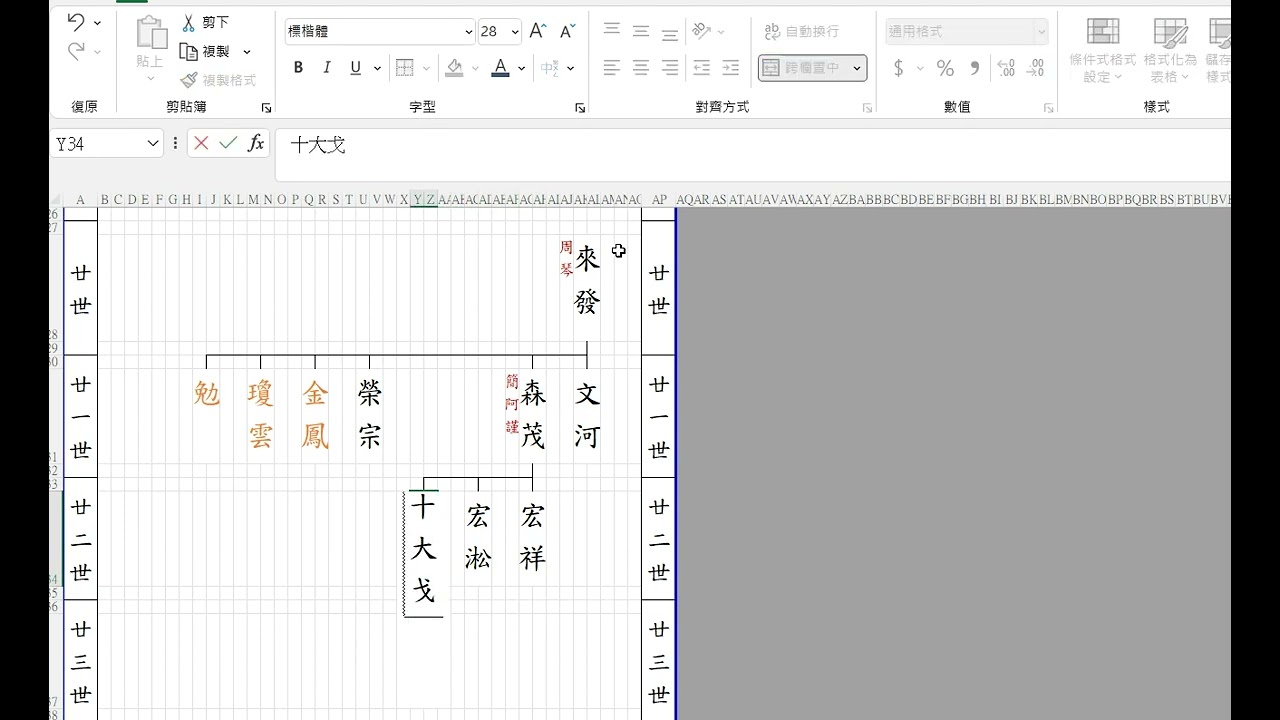Toggle Underline formatting

point(355,68)
